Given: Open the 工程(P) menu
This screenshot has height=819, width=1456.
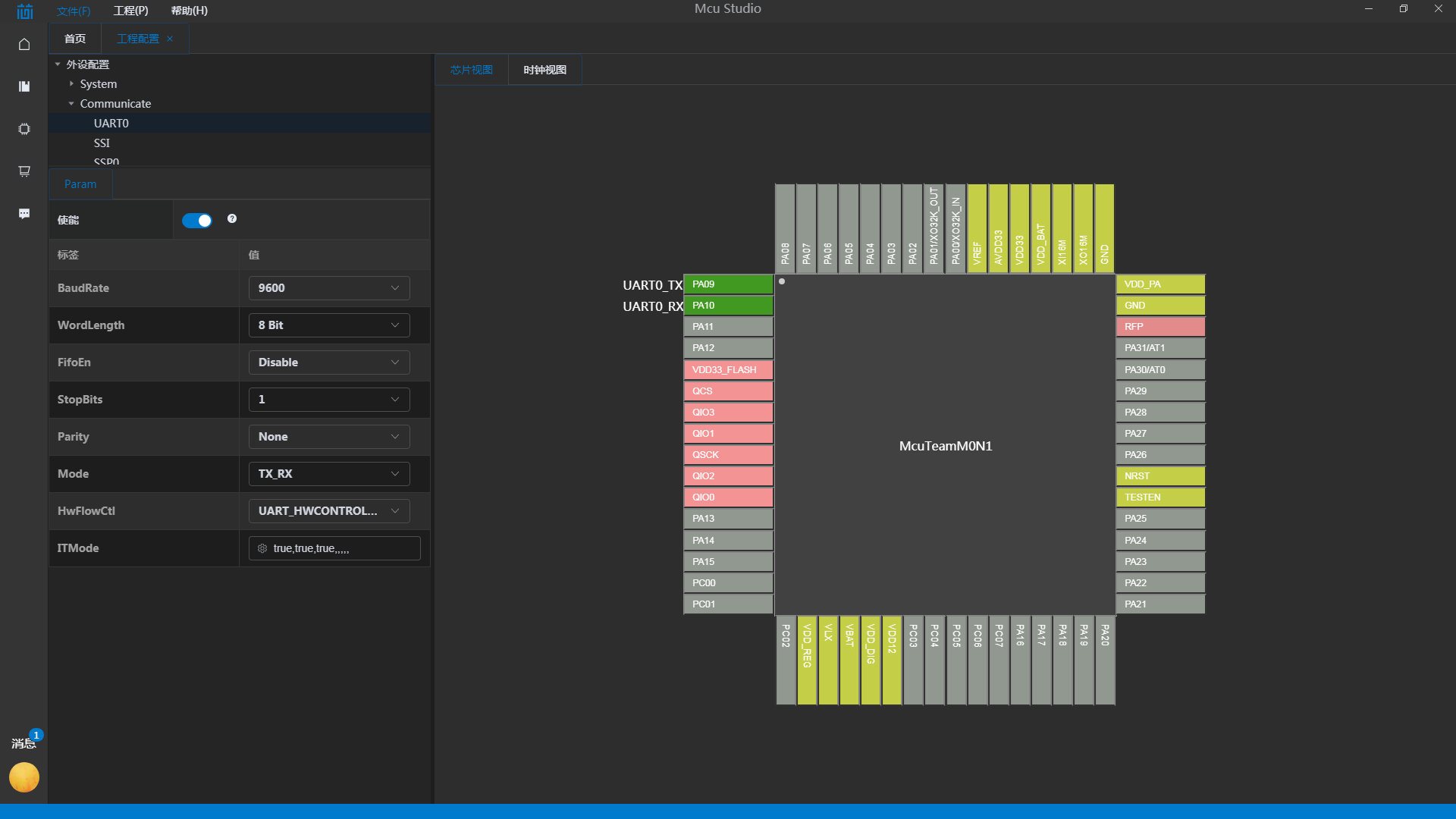Looking at the screenshot, I should tap(130, 11).
